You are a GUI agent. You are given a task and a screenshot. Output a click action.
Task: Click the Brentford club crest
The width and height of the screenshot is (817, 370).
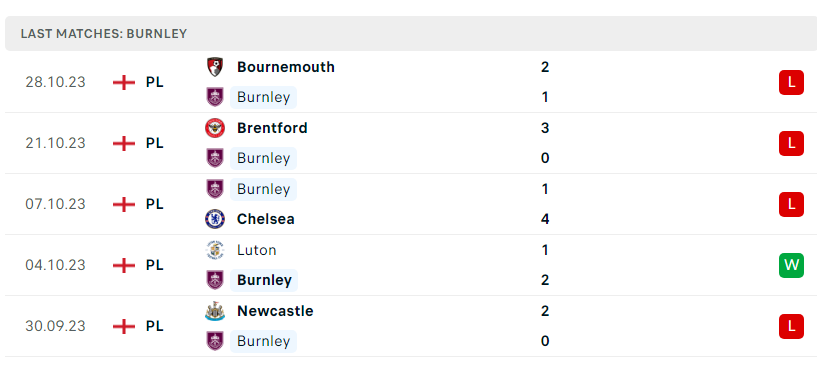(x=215, y=128)
